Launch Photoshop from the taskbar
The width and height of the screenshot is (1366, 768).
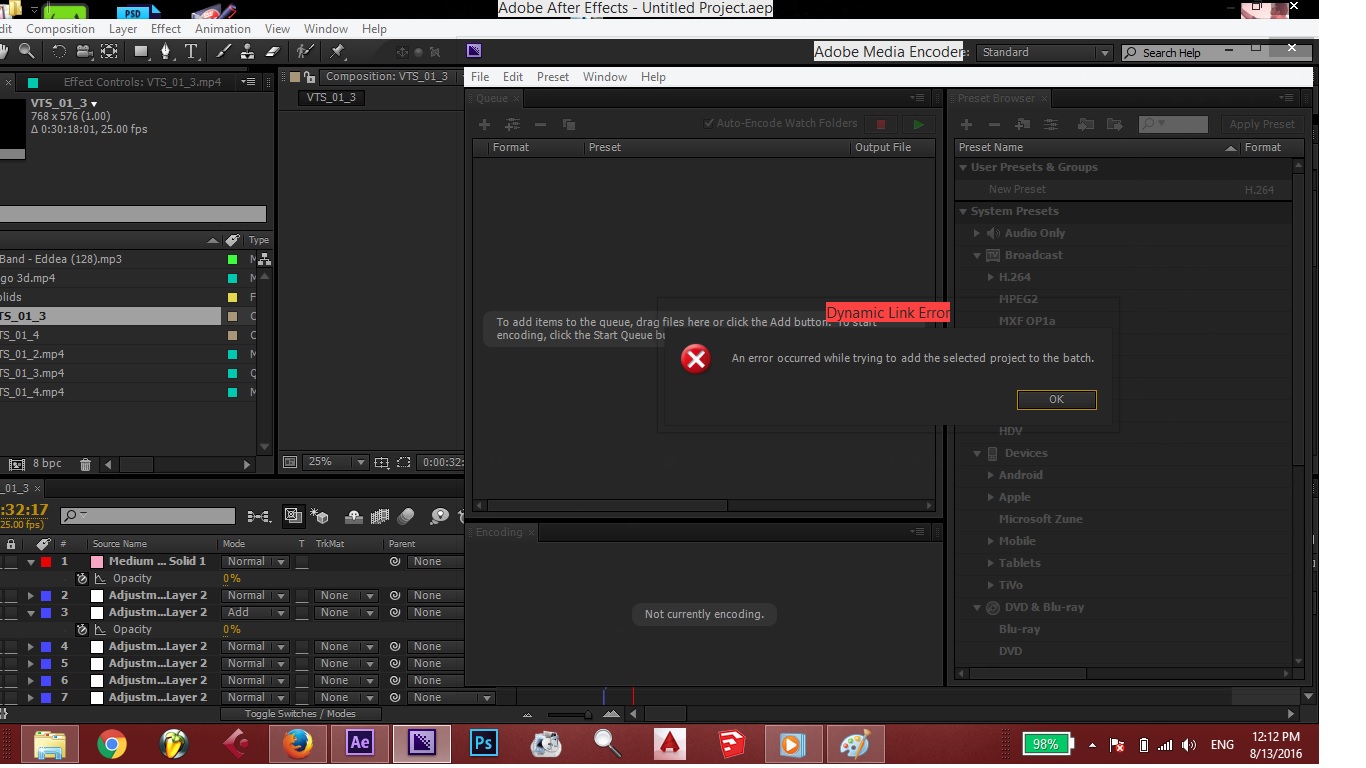484,744
